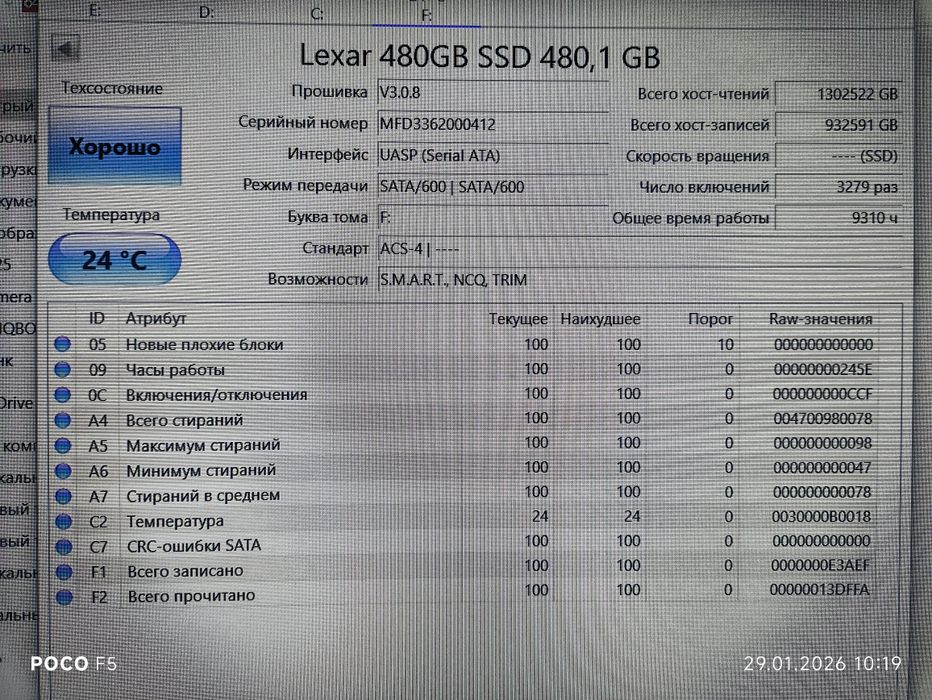
Task: Click the Текущее column header
Action: (518, 319)
